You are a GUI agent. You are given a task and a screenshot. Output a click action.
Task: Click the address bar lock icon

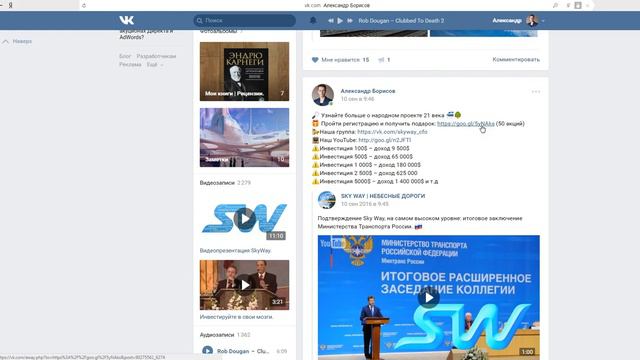coord(84,5)
